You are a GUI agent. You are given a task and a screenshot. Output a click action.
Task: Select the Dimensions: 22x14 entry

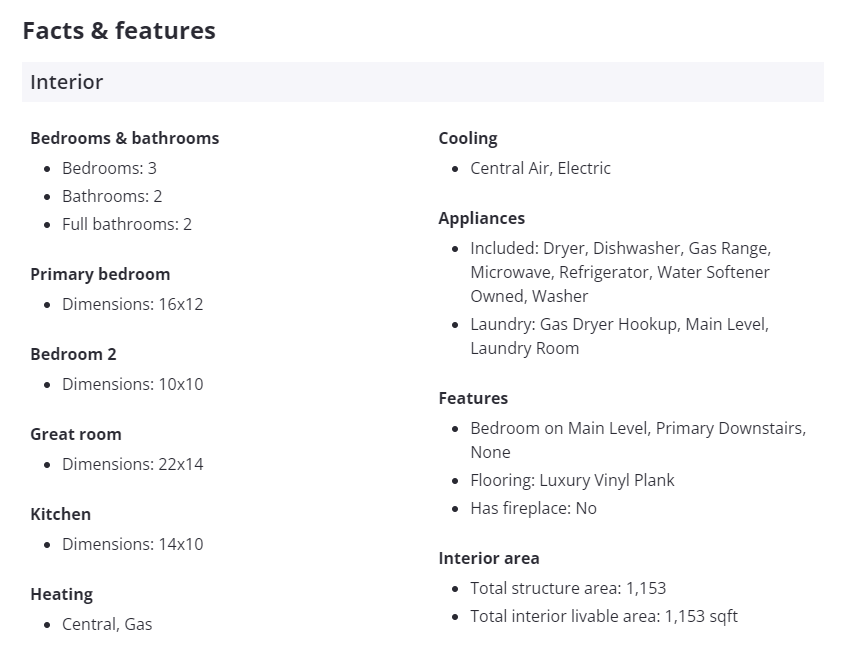point(132,464)
